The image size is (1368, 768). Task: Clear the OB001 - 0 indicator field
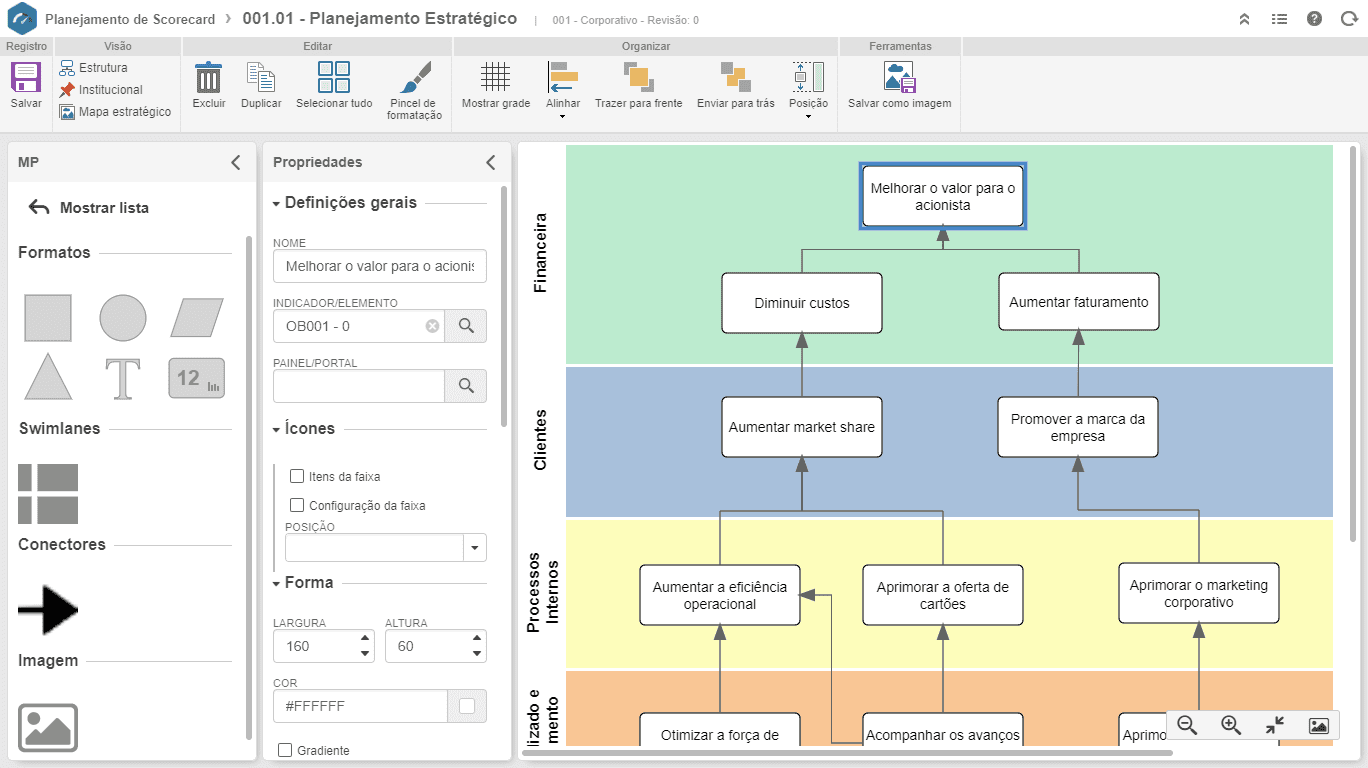click(432, 326)
